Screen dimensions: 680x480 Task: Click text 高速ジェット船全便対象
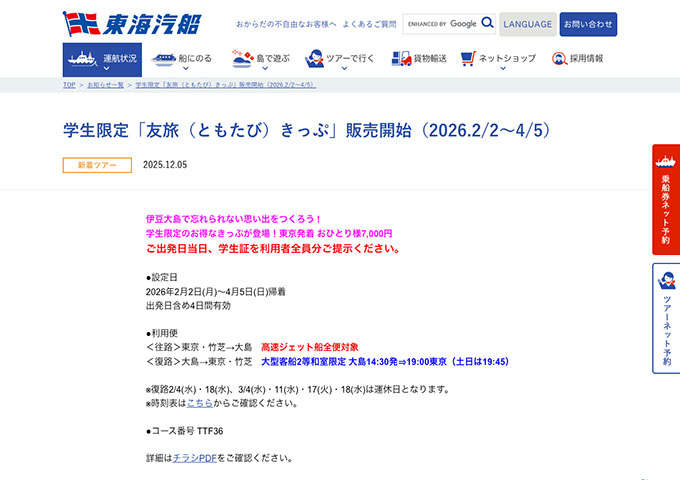(x=310, y=347)
